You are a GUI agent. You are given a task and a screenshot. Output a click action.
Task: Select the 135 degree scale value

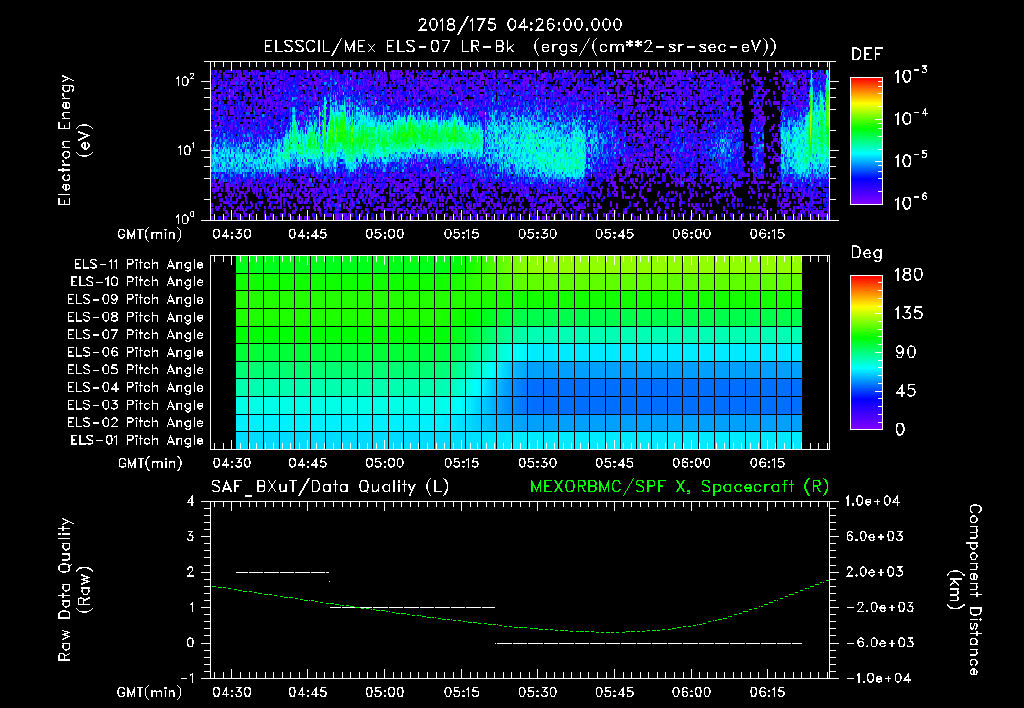point(908,314)
